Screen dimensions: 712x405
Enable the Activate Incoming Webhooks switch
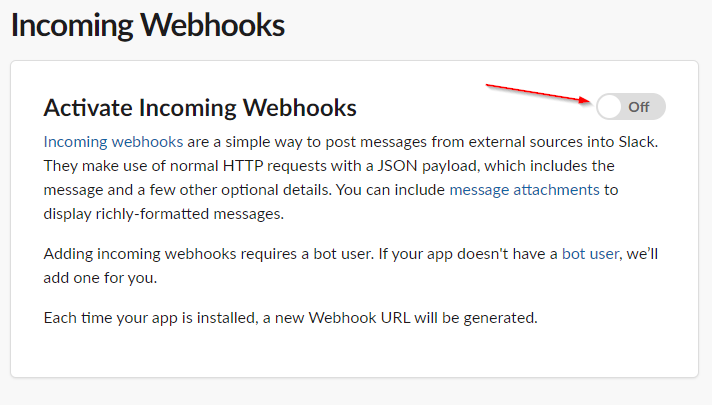click(x=631, y=107)
